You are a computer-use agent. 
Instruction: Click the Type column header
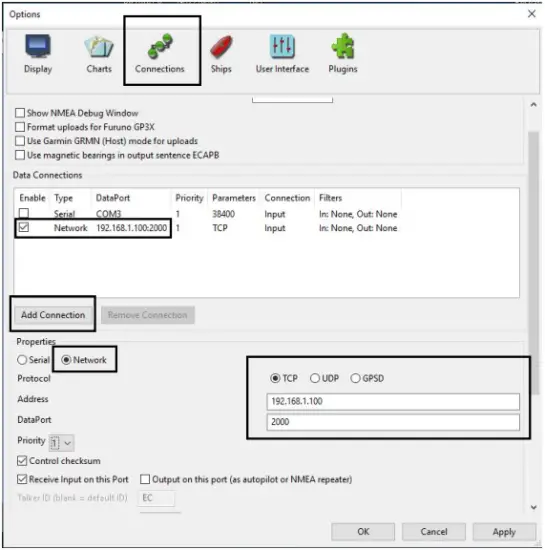click(x=63, y=198)
